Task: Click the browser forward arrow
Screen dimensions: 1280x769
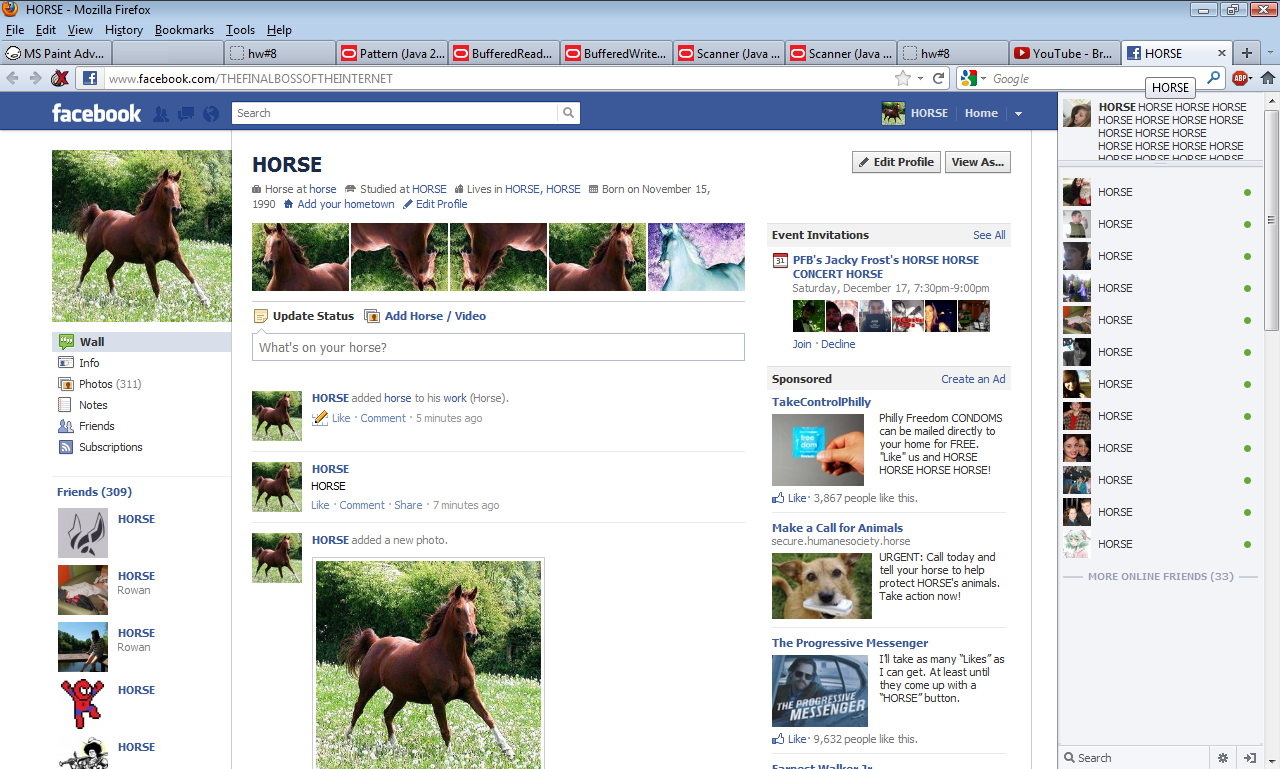Action: 35,78
